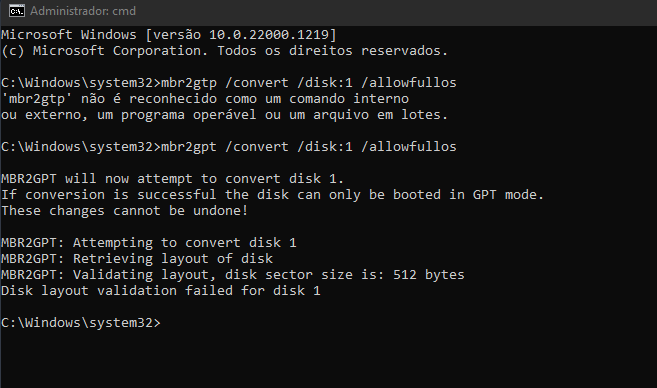Click the '512 bytes' sector size text
Screen dimensions: 657x388
coord(429,274)
